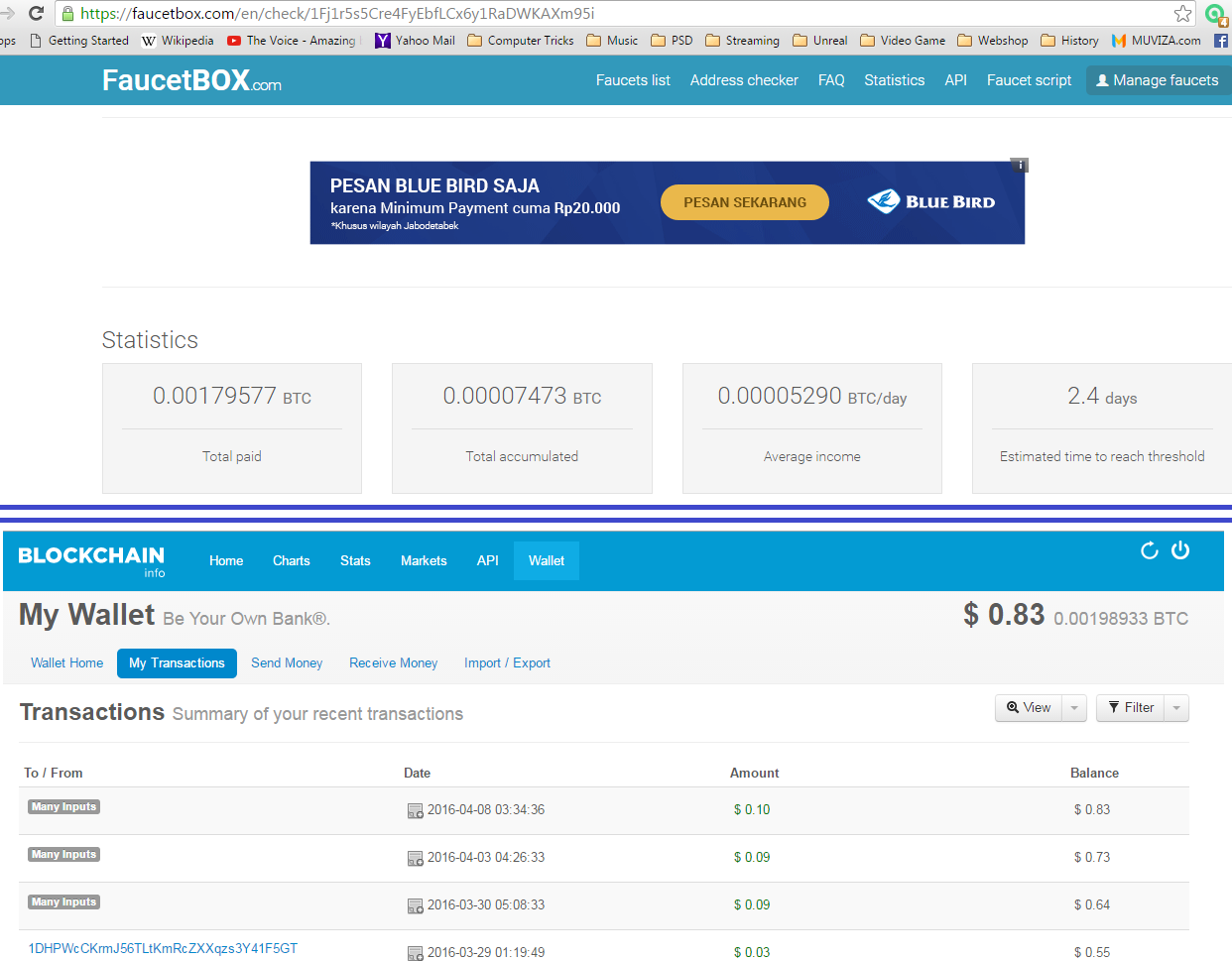Open Home in Blockchain nav

226,561
